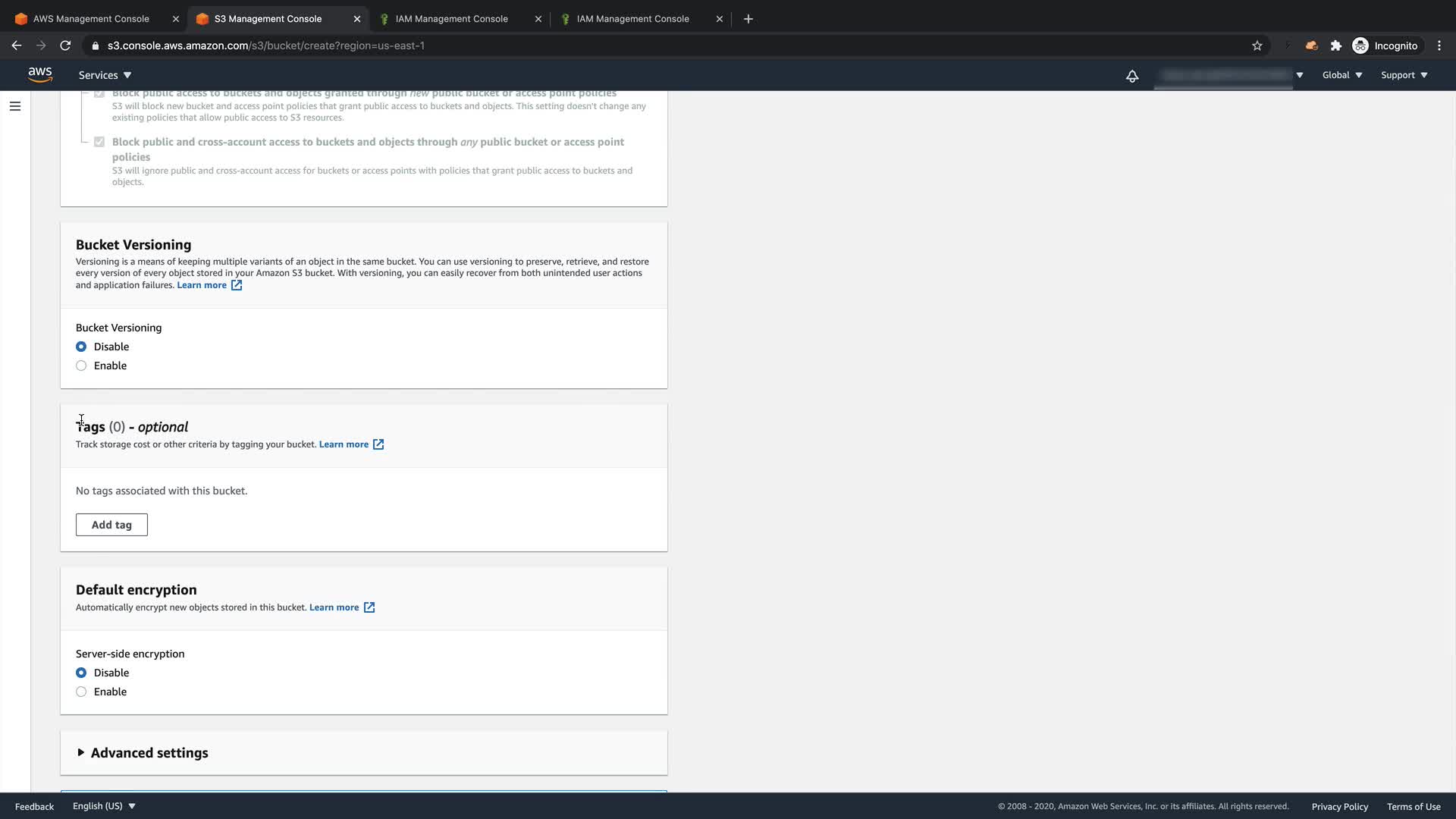
Task: Switch to the first IAM Management Console tab
Action: click(x=451, y=19)
